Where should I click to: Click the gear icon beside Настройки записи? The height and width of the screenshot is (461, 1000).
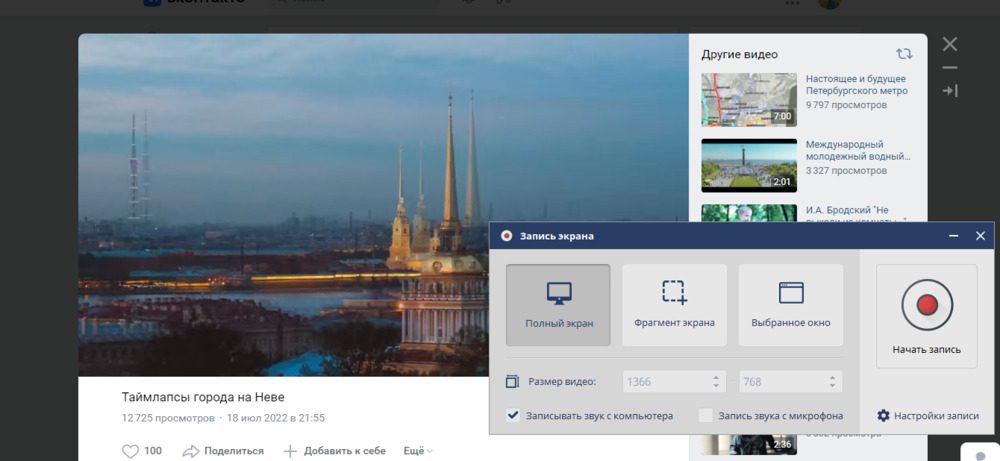(x=883, y=416)
